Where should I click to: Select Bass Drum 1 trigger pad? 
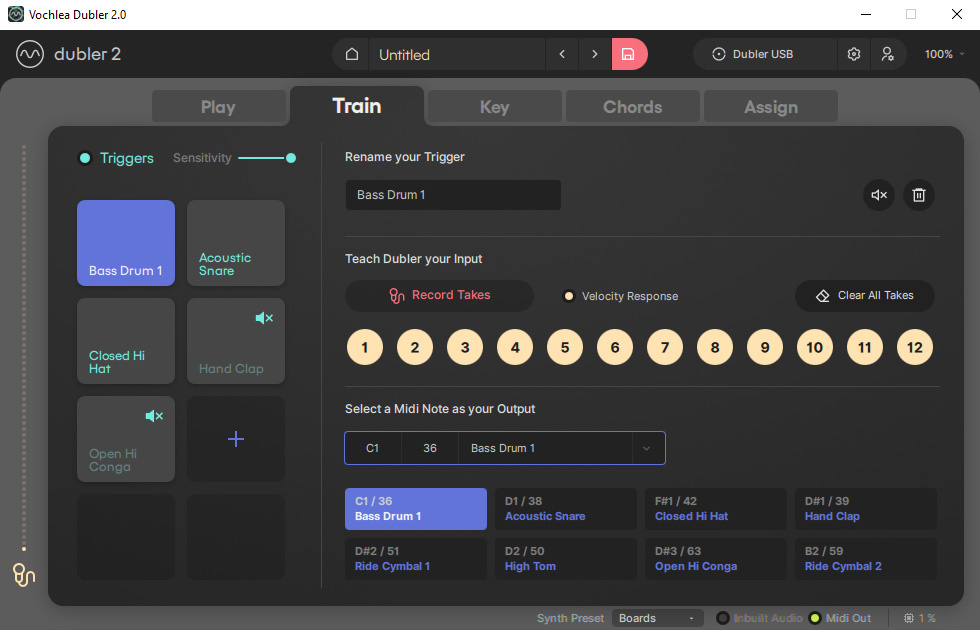[126, 243]
